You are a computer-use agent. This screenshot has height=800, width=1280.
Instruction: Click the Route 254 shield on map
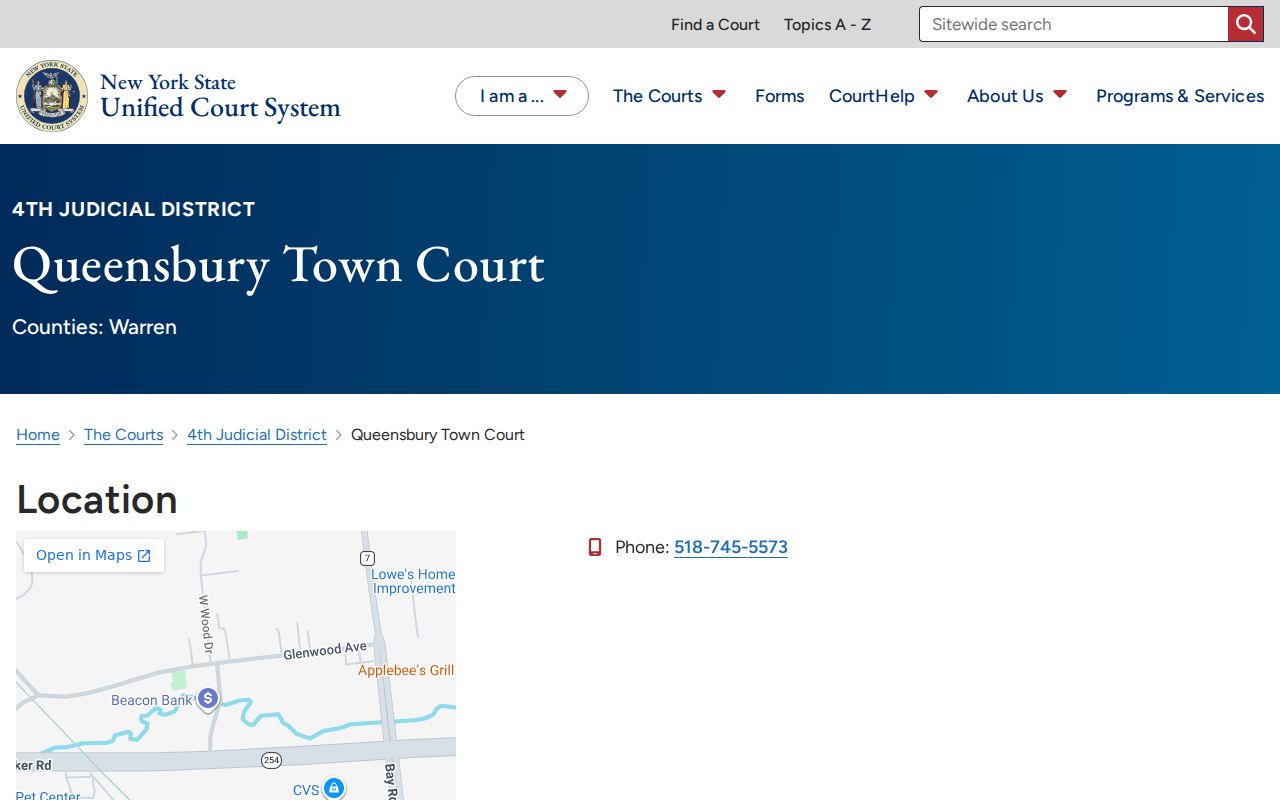coord(271,761)
